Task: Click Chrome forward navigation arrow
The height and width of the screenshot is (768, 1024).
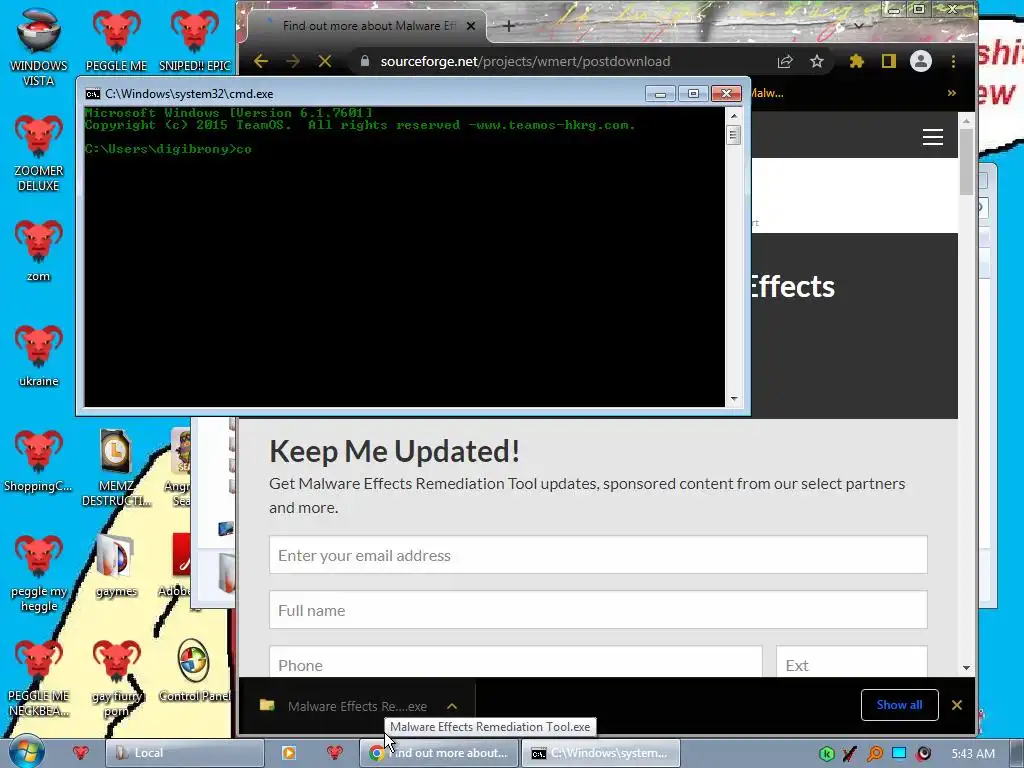Action: coord(293,61)
